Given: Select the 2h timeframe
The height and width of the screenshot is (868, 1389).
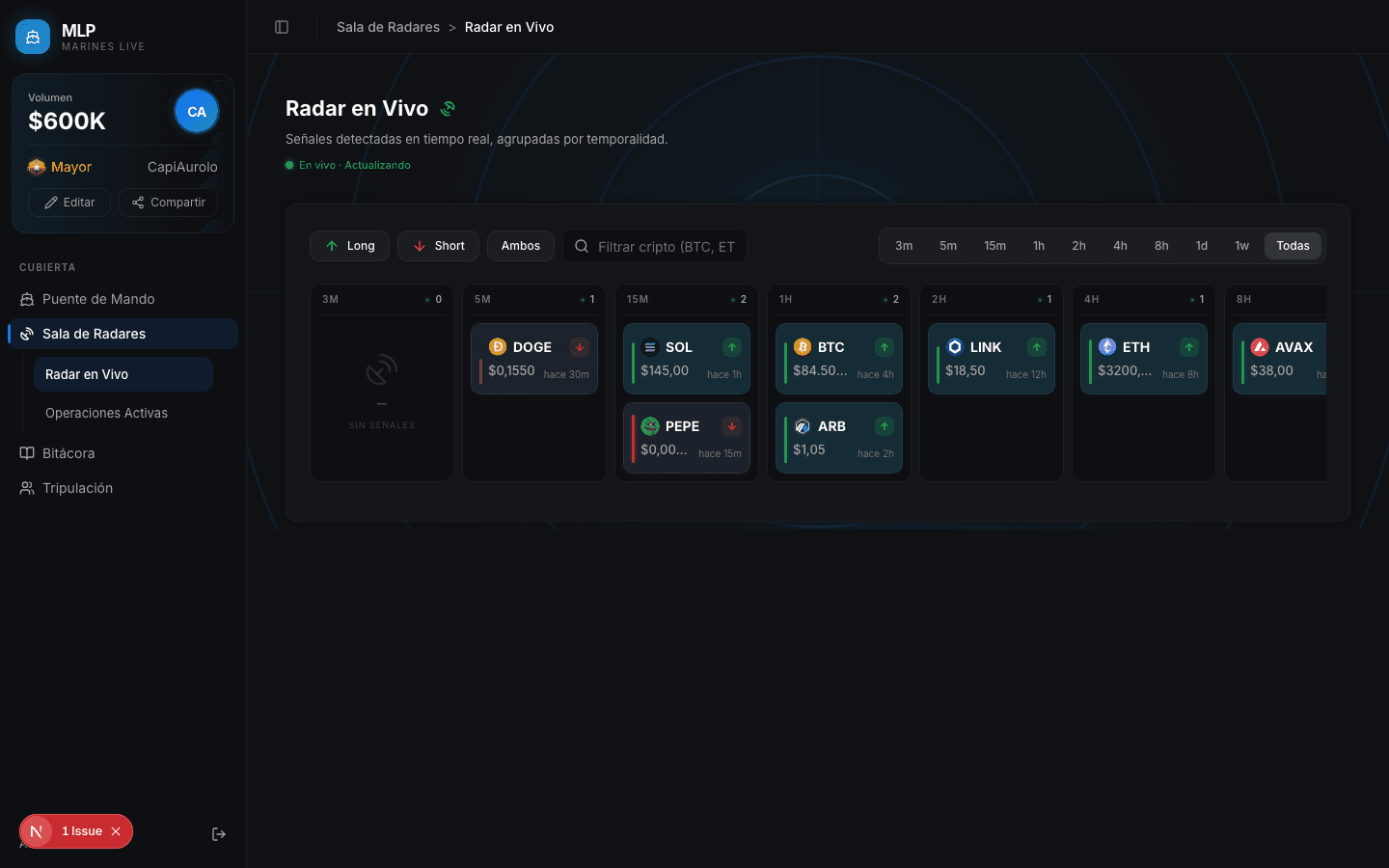Looking at the screenshot, I should coord(1078,246).
